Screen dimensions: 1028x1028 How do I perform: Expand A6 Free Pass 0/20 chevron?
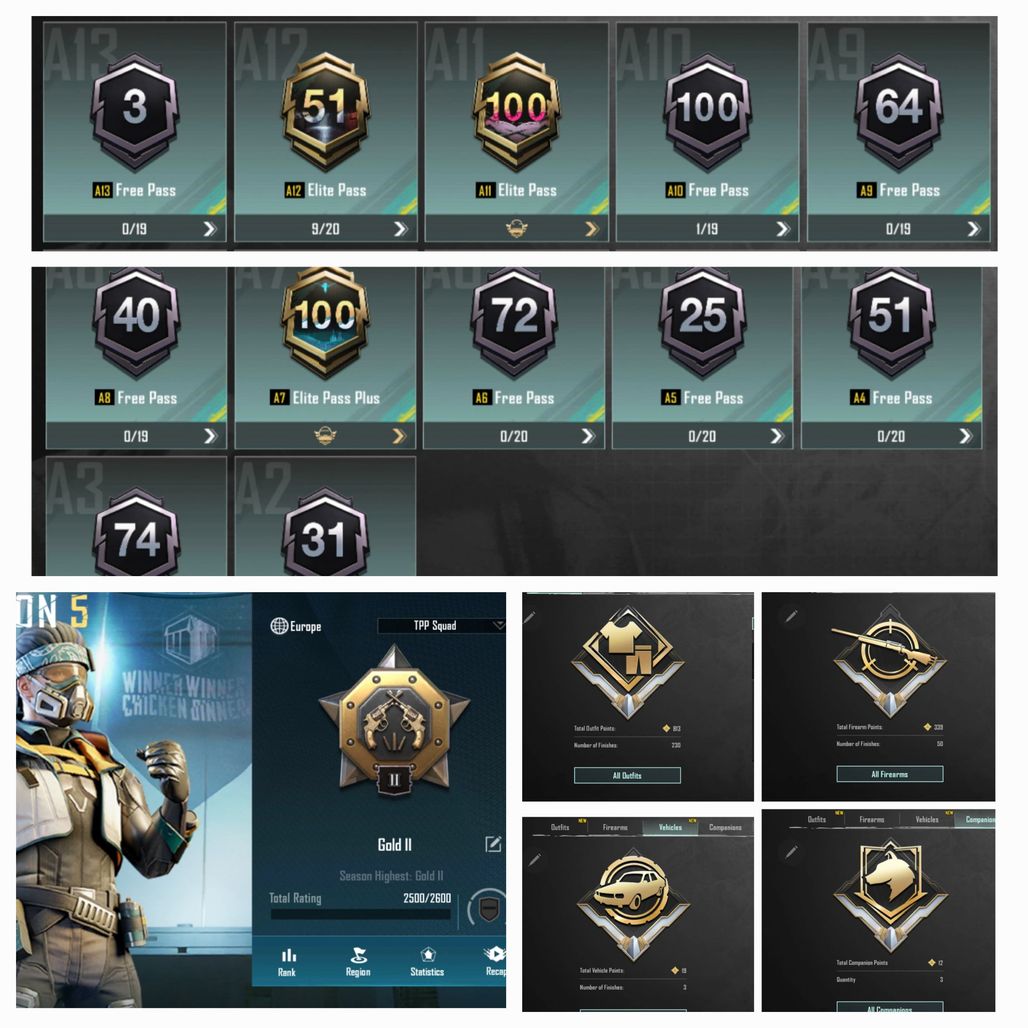click(588, 436)
